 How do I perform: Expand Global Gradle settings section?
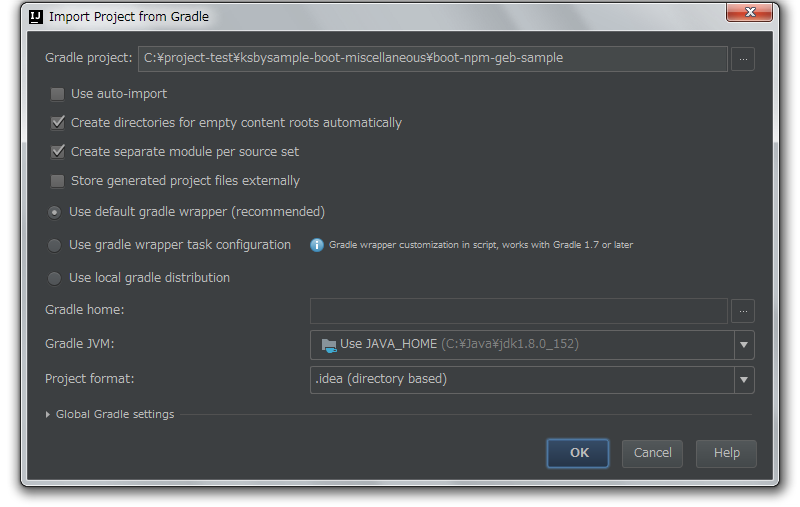(x=47, y=415)
